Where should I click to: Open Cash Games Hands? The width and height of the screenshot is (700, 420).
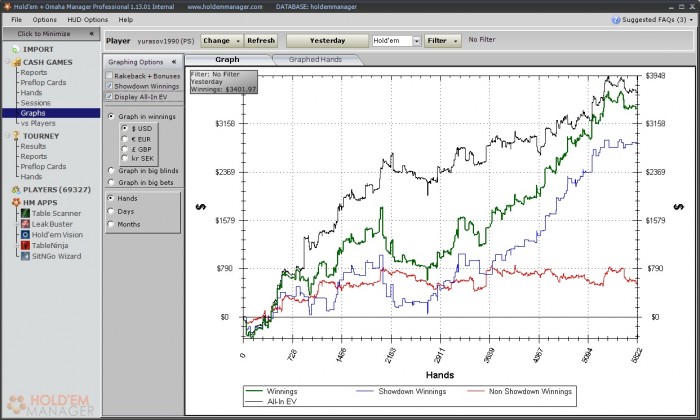(31, 92)
